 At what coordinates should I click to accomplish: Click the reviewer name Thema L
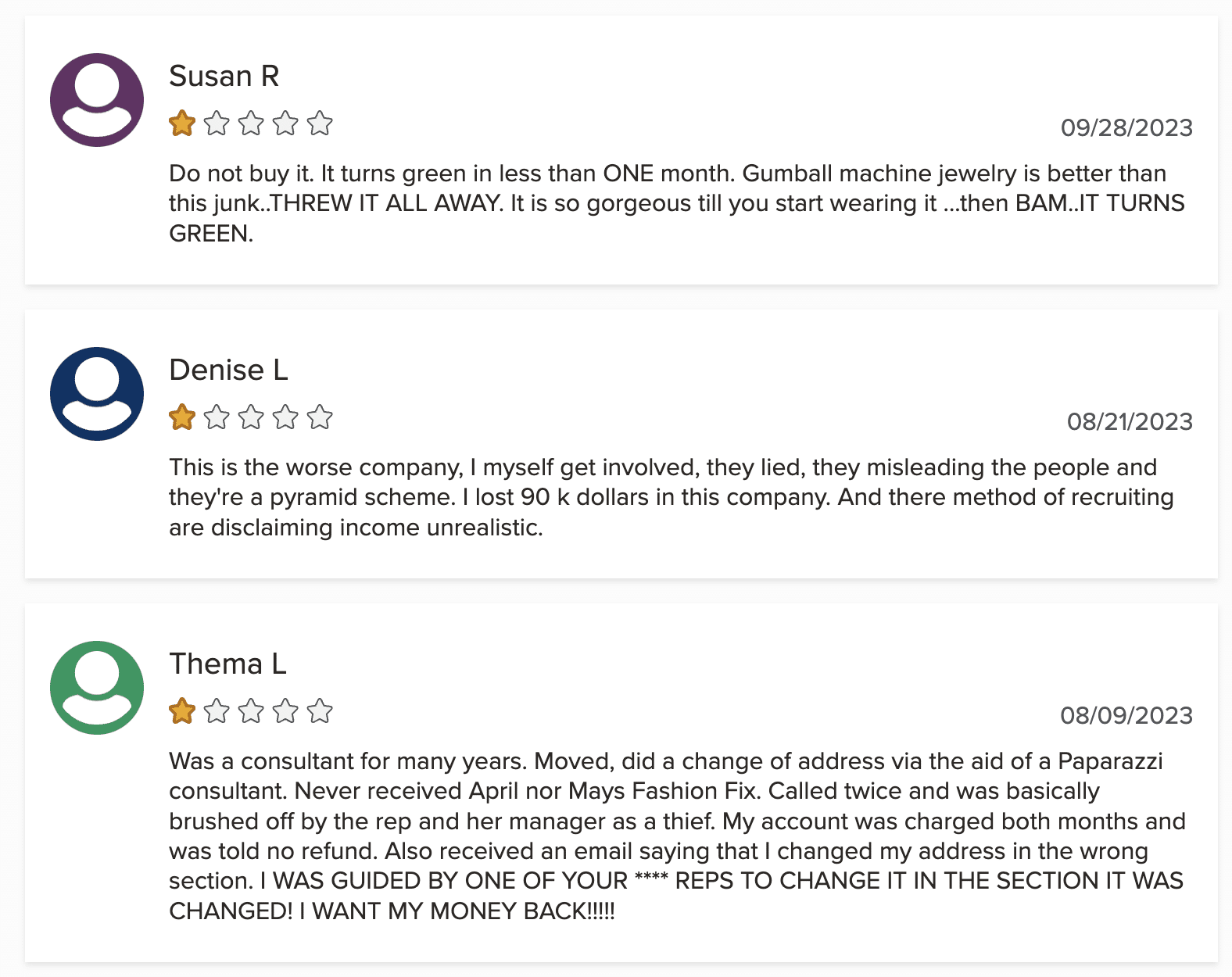coord(228,664)
